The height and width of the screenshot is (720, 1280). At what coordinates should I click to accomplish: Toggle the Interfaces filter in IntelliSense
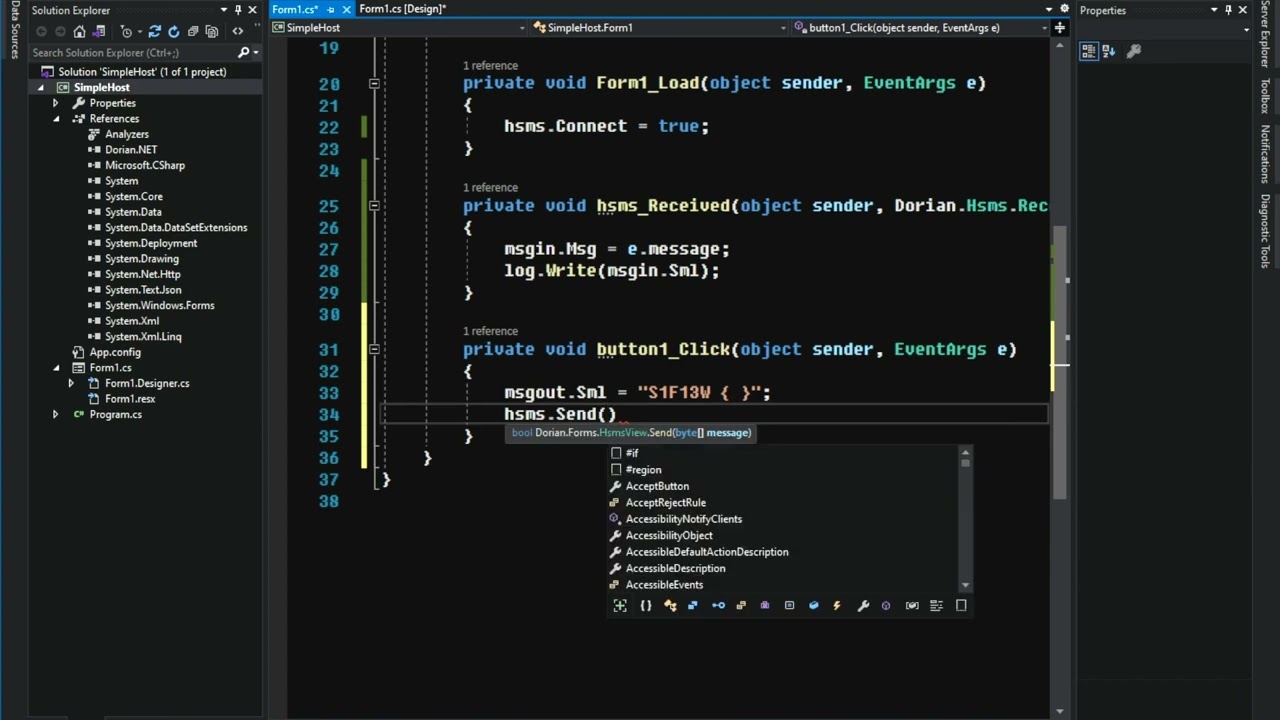tap(718, 605)
